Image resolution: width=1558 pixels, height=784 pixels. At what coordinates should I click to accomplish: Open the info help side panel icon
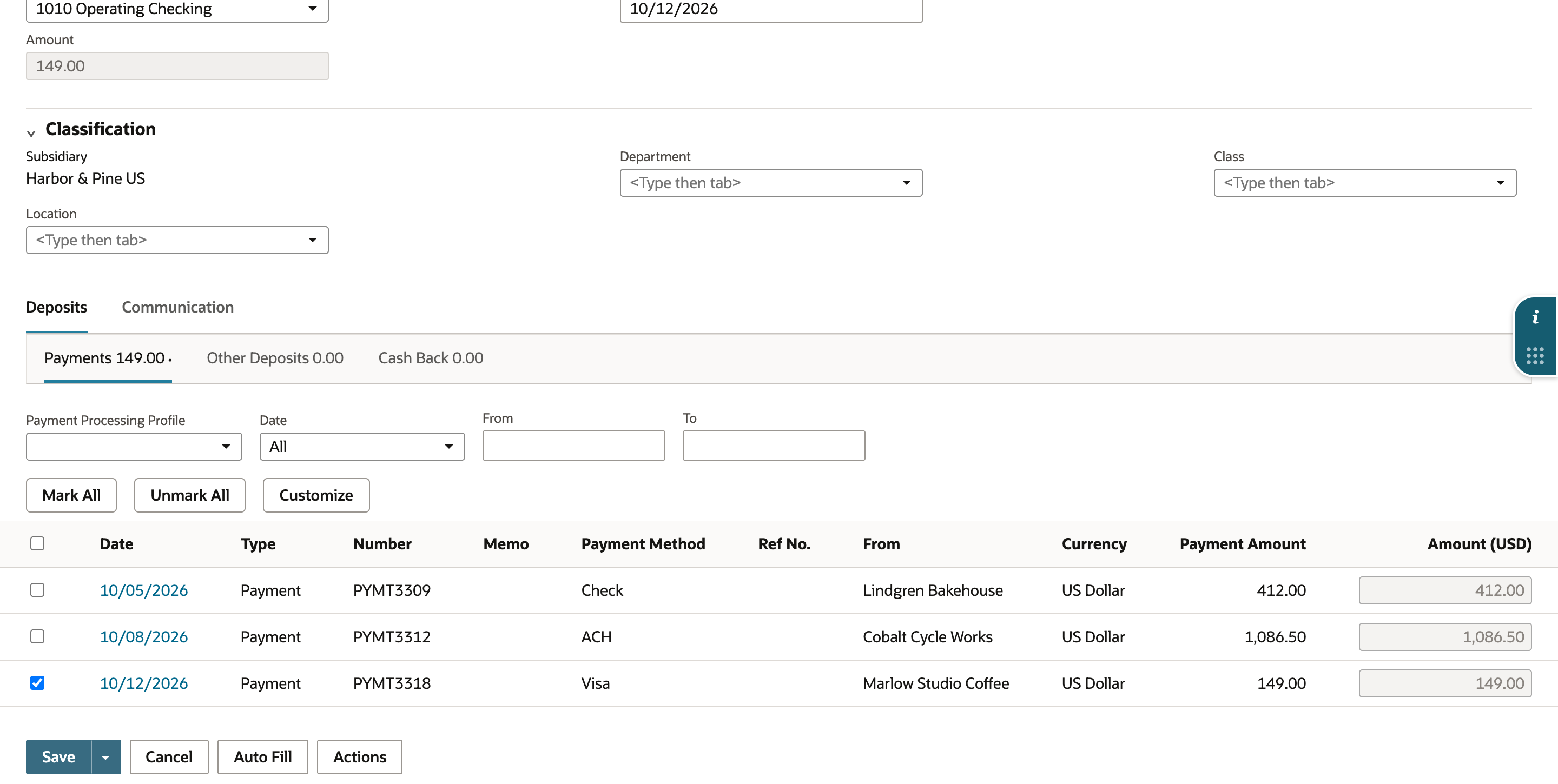click(1535, 317)
